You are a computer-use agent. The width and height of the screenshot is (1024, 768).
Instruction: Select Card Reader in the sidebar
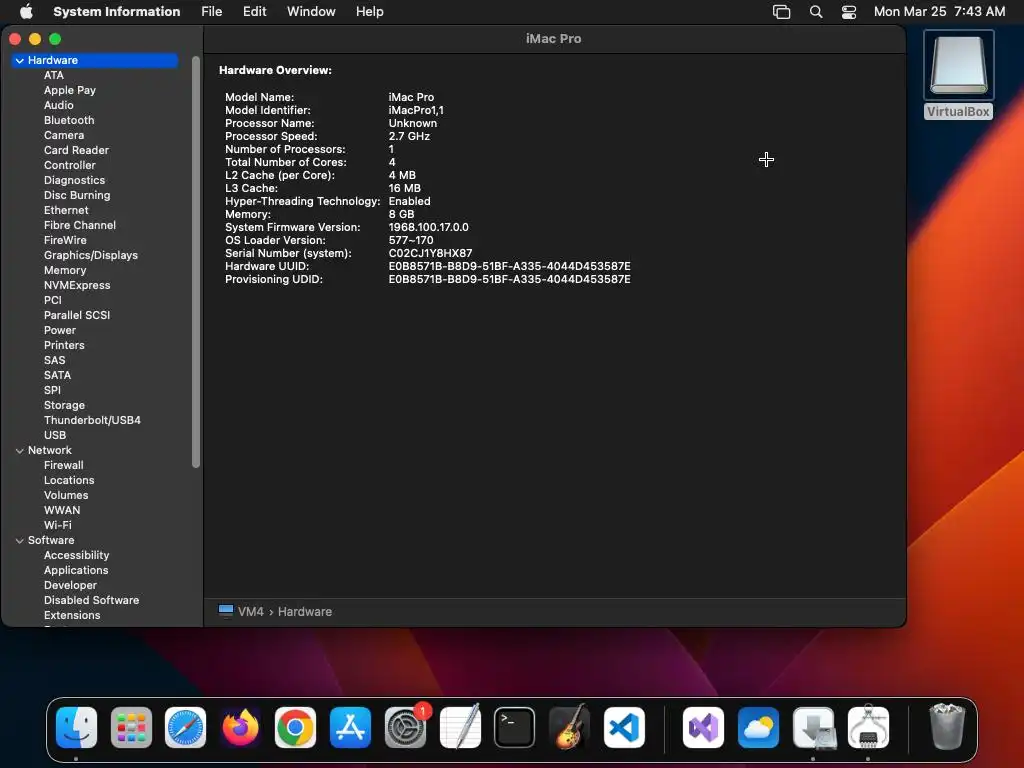click(76, 150)
